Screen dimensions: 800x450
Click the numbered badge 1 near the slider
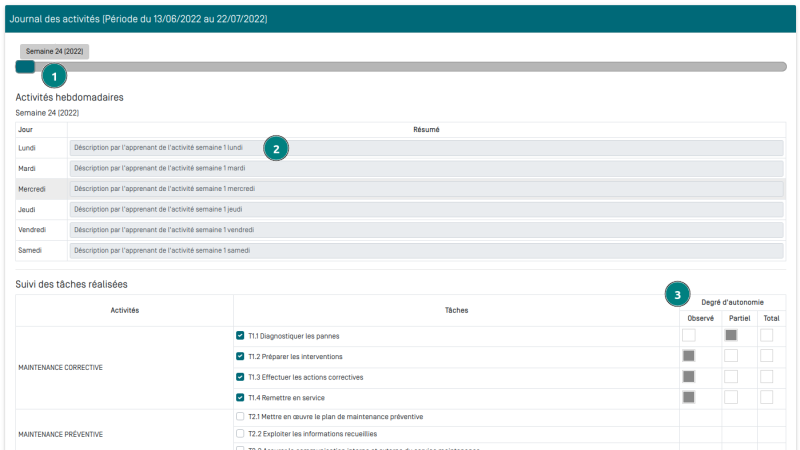54,75
